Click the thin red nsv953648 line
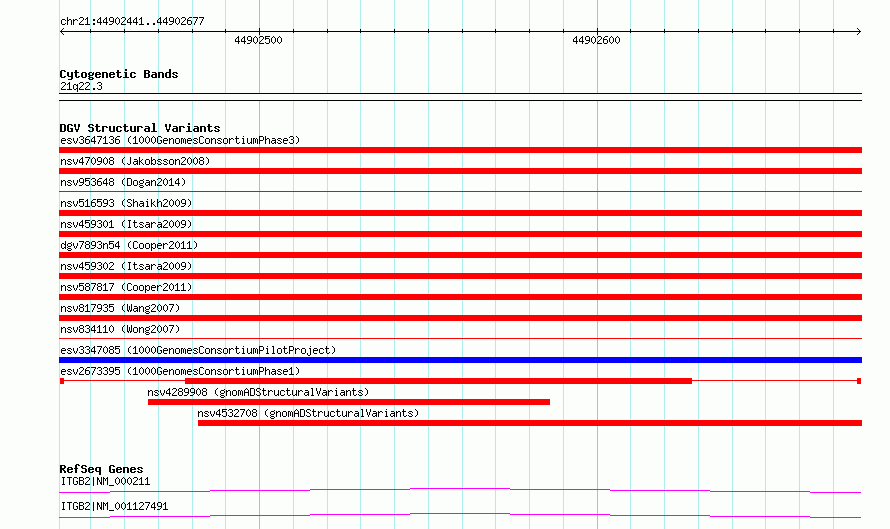This screenshot has height=529, width=890. pos(460,192)
